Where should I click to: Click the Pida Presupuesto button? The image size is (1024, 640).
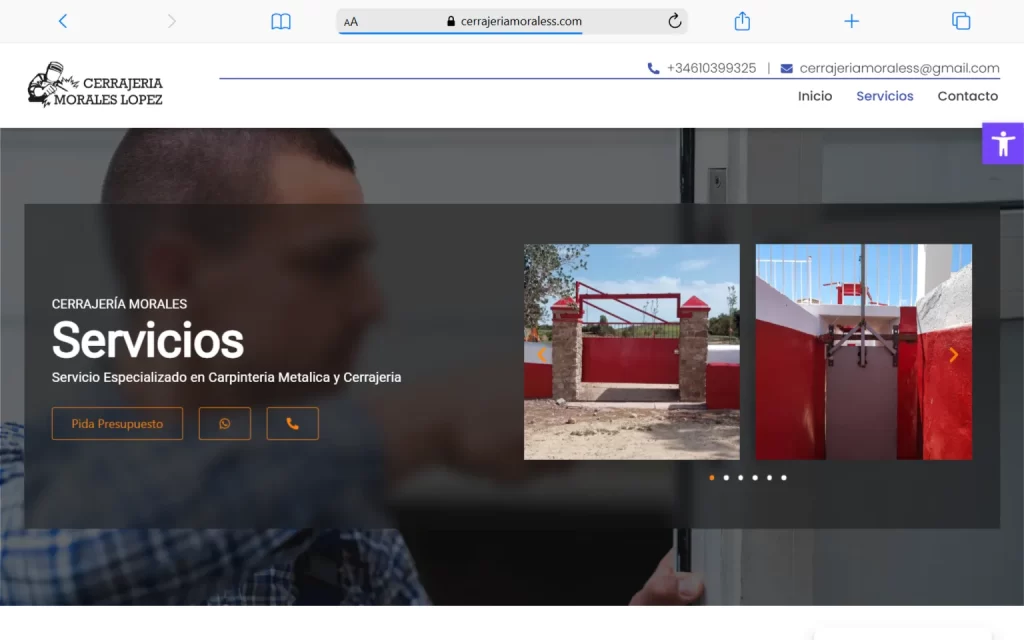(117, 424)
